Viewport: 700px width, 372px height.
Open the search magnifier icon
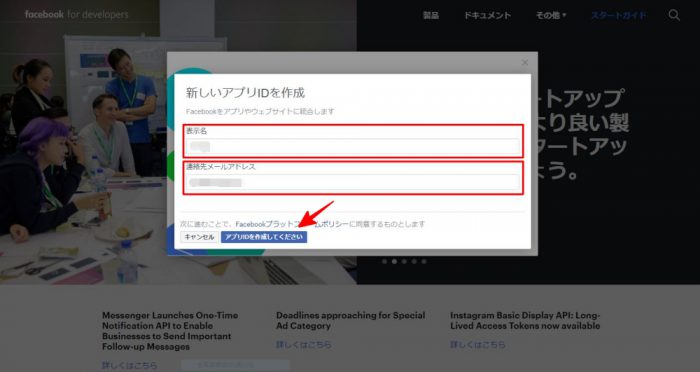674,15
